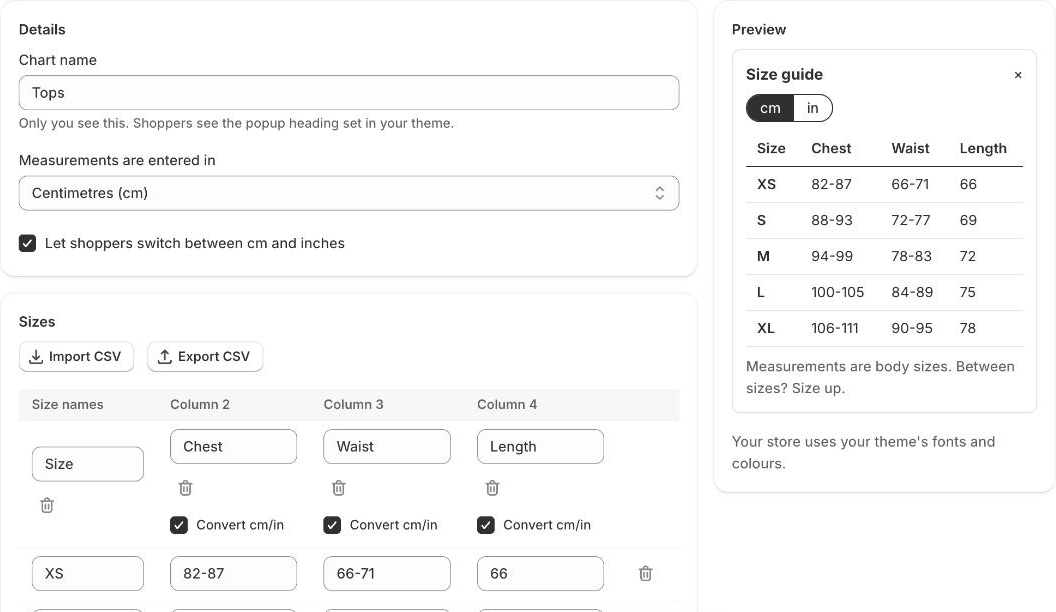Viewport: 1056px width, 612px height.
Task: Uncheck Convert cm/in for Length column
Action: 486,524
